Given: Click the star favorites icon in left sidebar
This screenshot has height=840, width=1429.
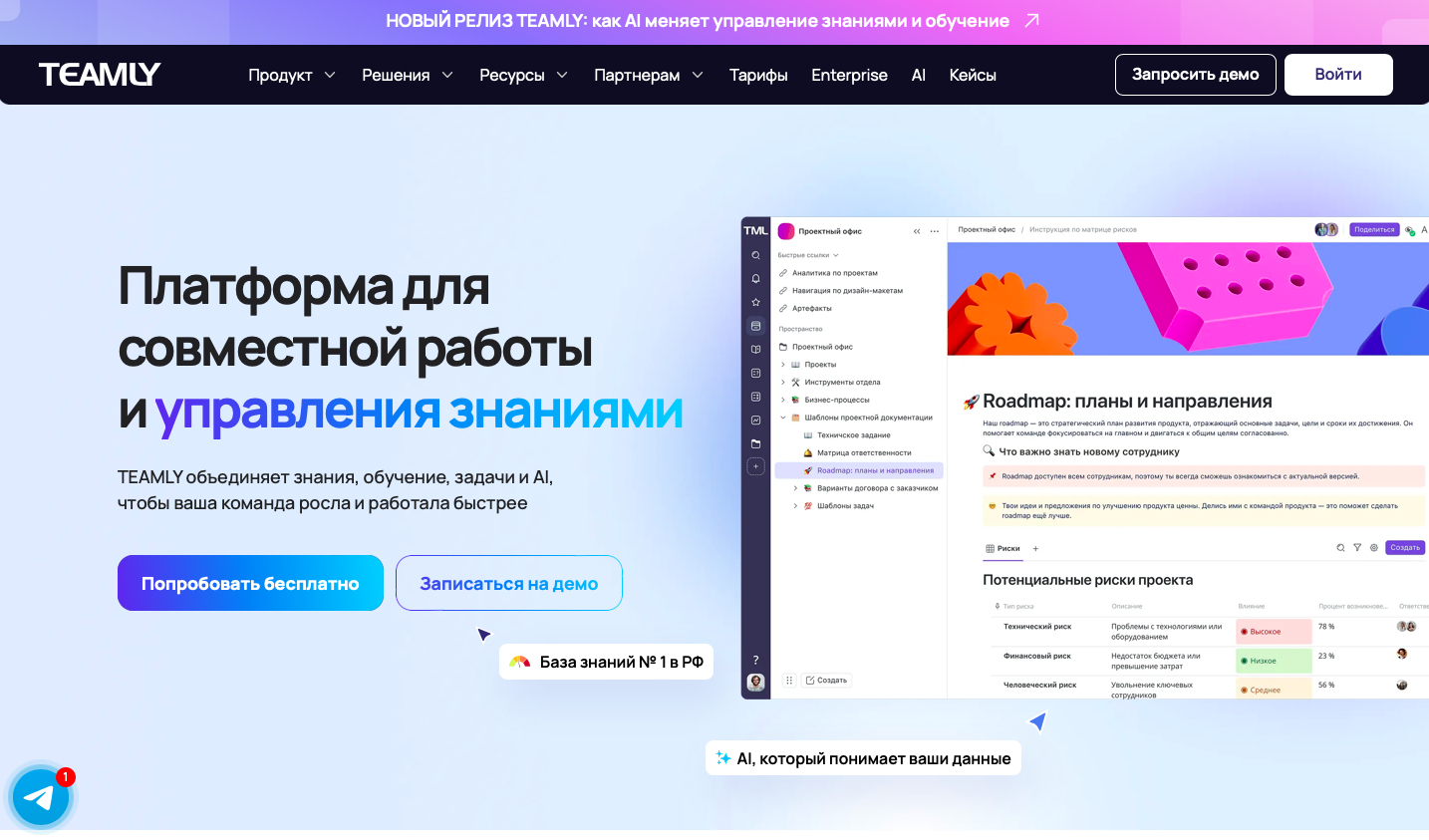Looking at the screenshot, I should point(755,302).
